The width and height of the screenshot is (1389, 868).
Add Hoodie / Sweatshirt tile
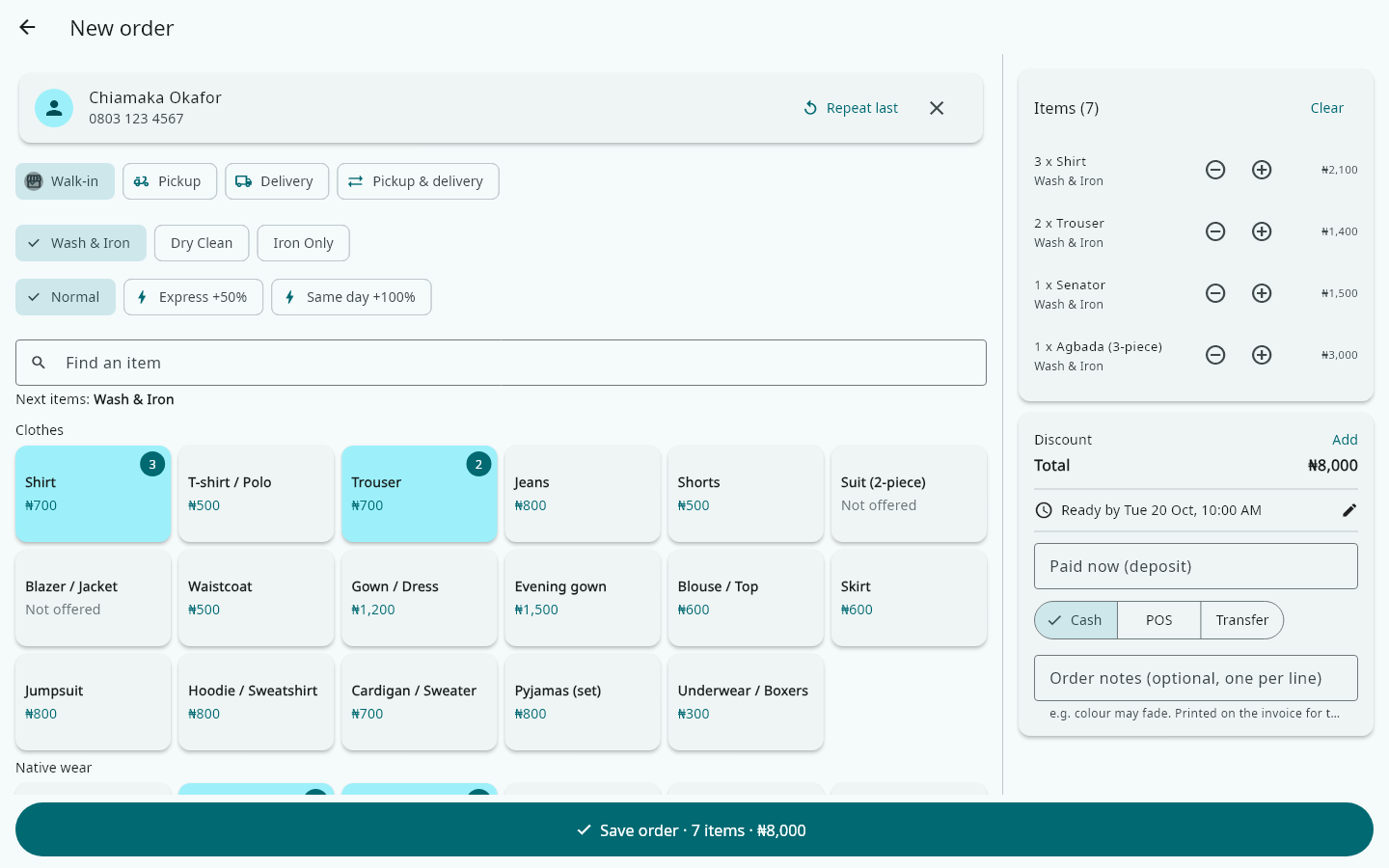(257, 702)
